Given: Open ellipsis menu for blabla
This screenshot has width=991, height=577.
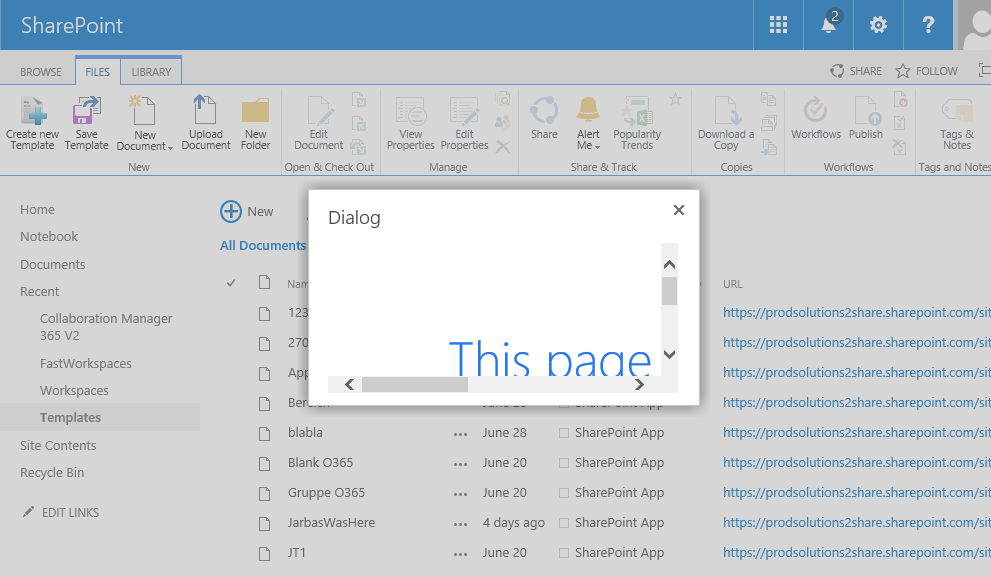Looking at the screenshot, I should point(460,434).
